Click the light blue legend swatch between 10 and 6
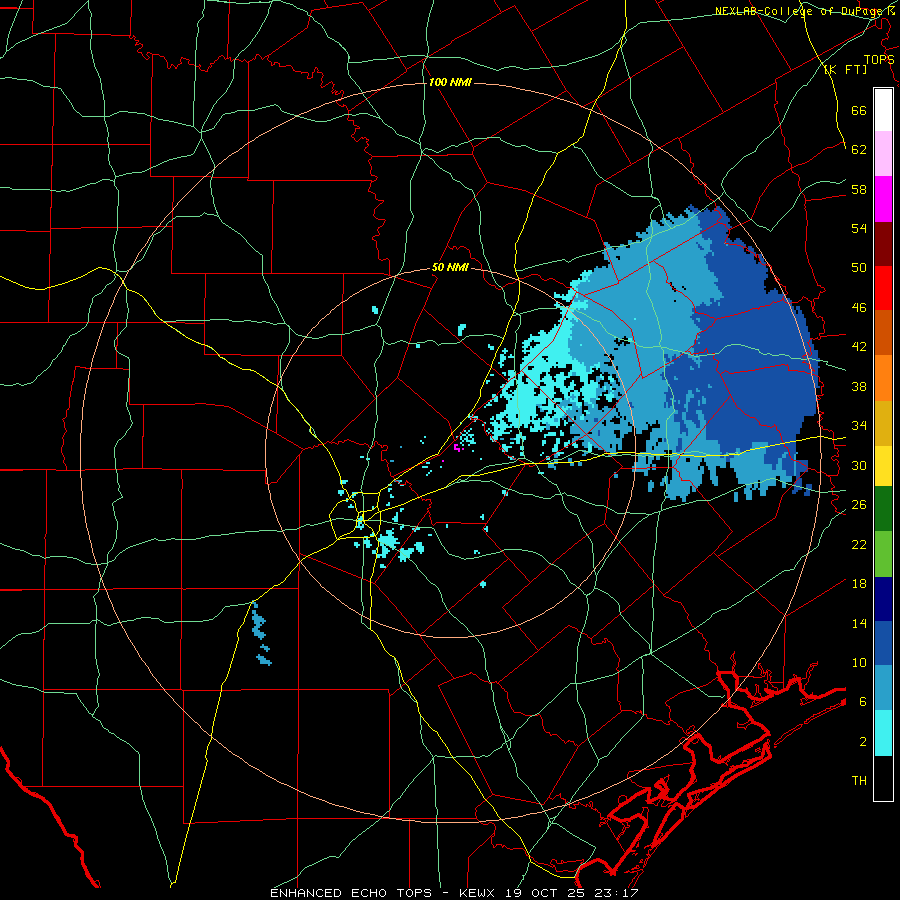 pyautogui.click(x=883, y=687)
